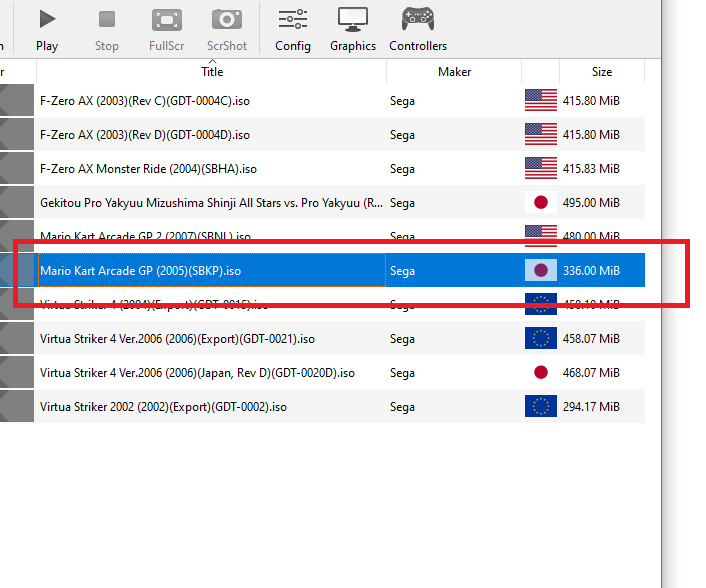Image resolution: width=706 pixels, height=588 pixels.
Task: Click the banner thumbnail of Virtua Striker 2002
Action: [x=17, y=406]
